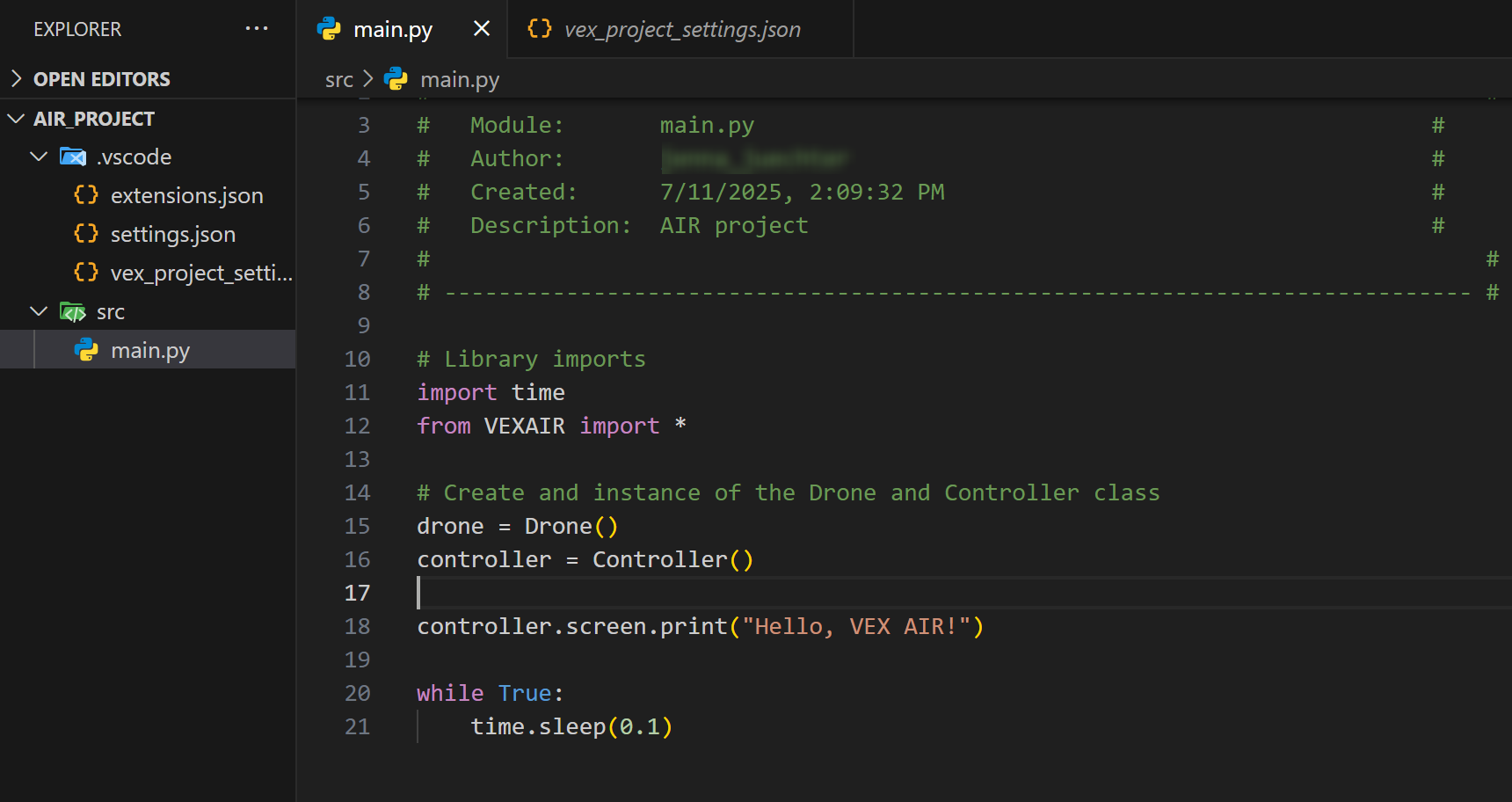Click the Python icon in the breadcrumb bar

tap(395, 79)
